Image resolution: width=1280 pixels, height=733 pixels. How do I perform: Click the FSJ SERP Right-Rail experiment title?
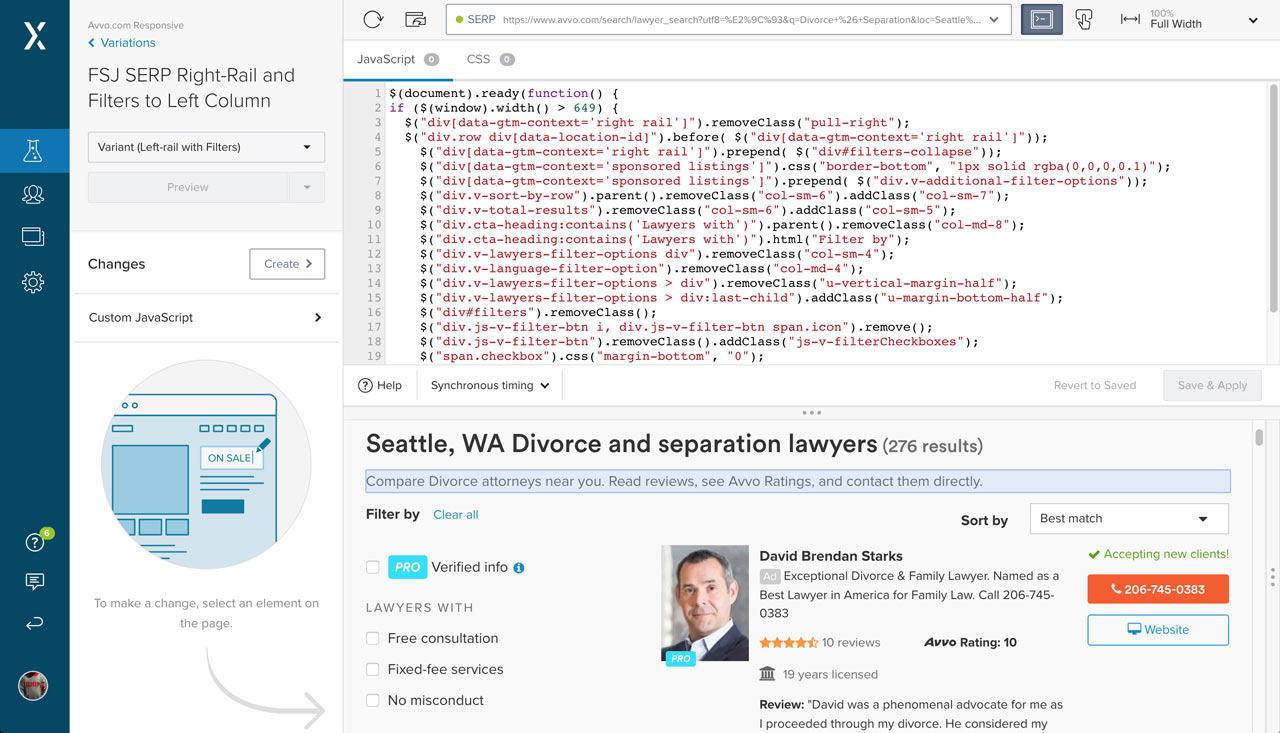(191, 88)
